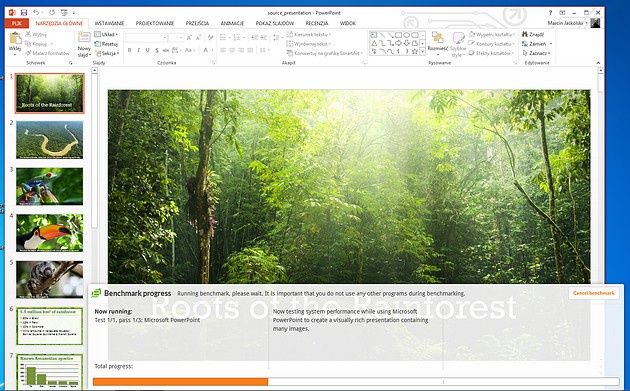Switch to the POKAZ SLAJDÓW tab

[x=275, y=23]
